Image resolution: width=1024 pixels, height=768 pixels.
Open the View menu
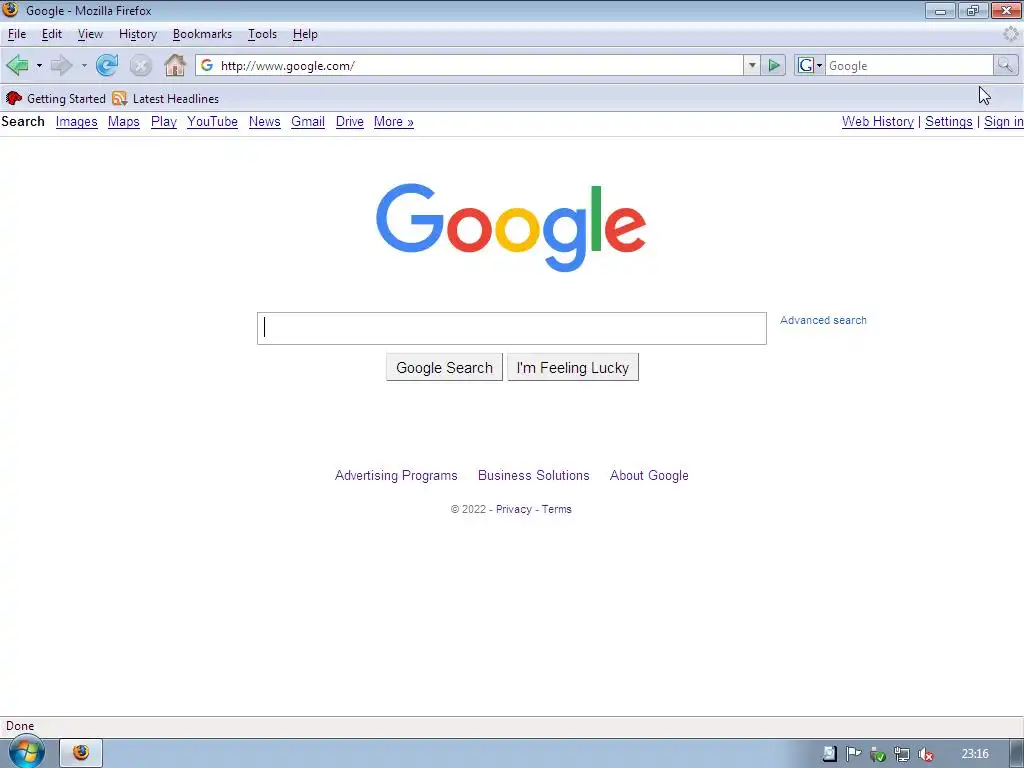point(90,34)
